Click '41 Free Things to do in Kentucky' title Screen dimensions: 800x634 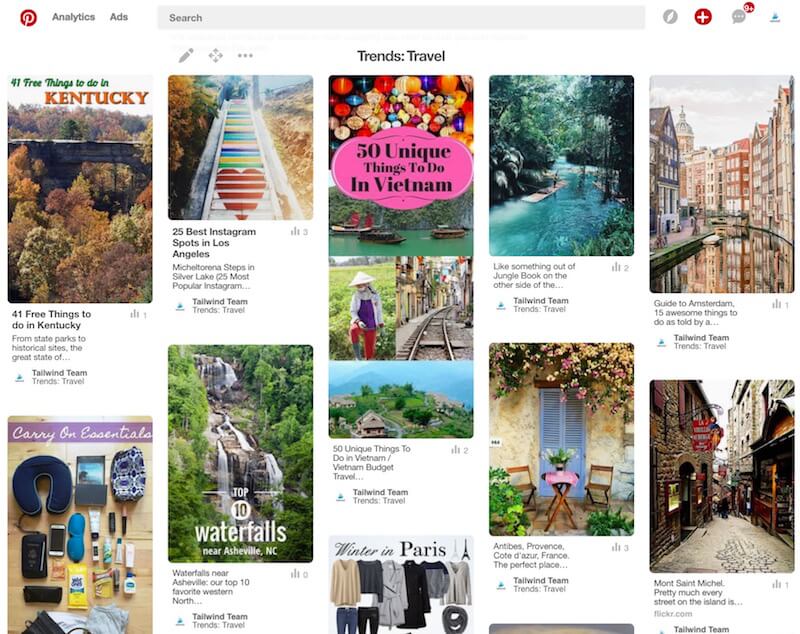tap(51, 320)
